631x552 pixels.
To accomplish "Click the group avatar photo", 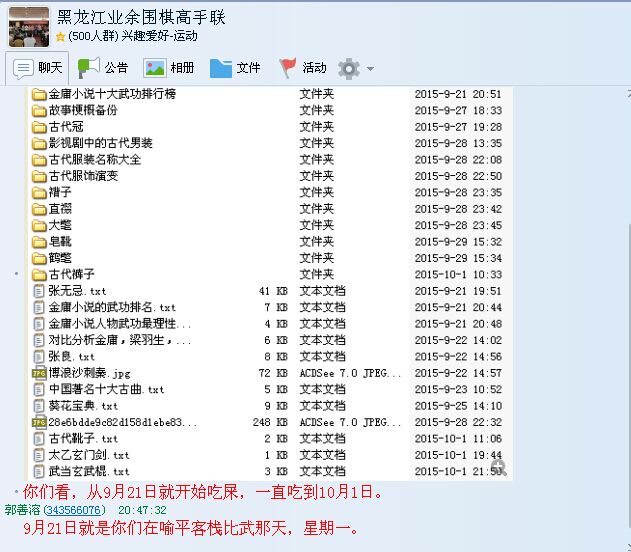I will pyautogui.click(x=29, y=27).
